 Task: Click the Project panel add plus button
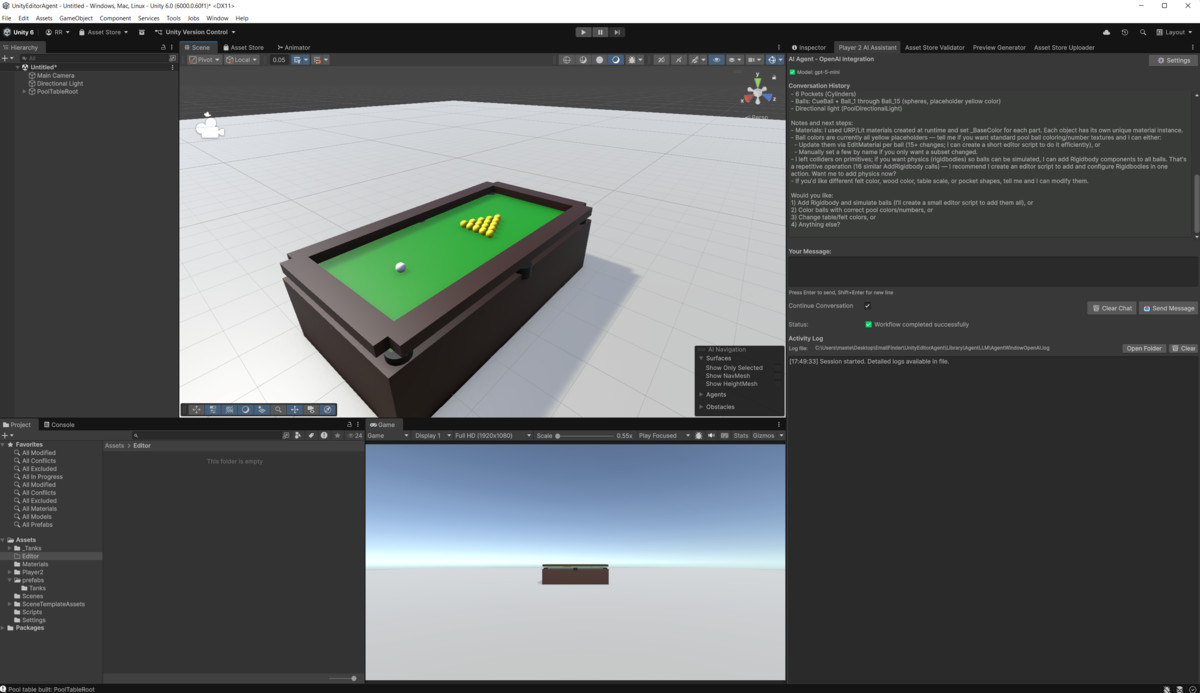[x=5, y=435]
